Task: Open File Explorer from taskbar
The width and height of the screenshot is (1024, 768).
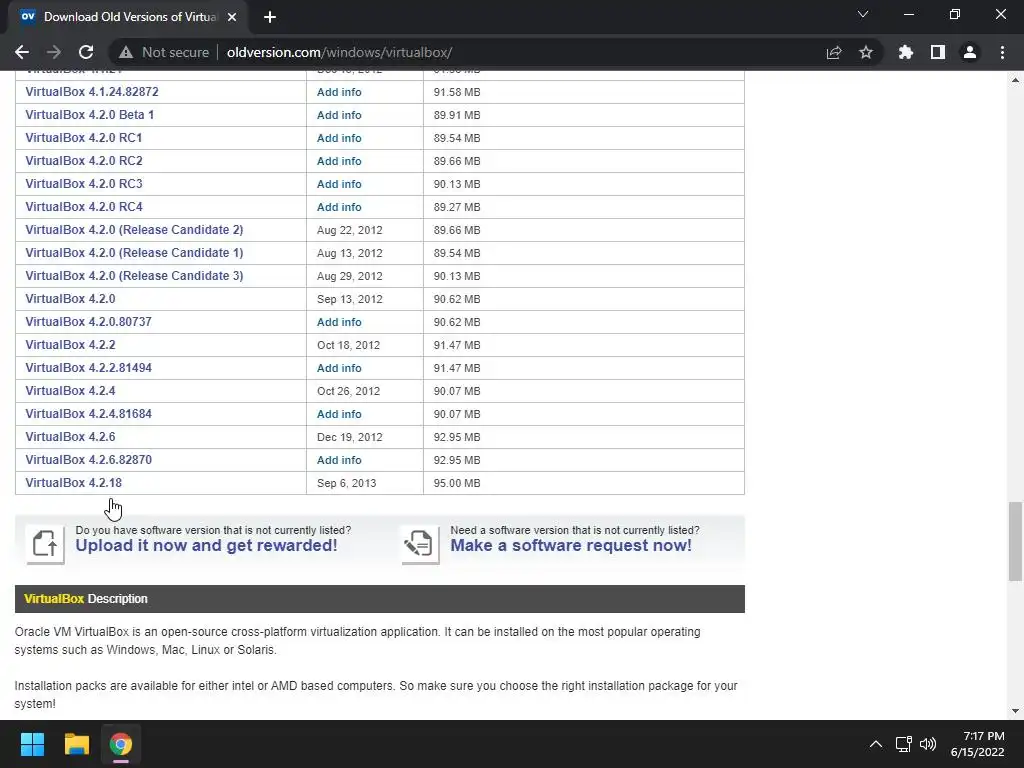Action: (x=76, y=744)
